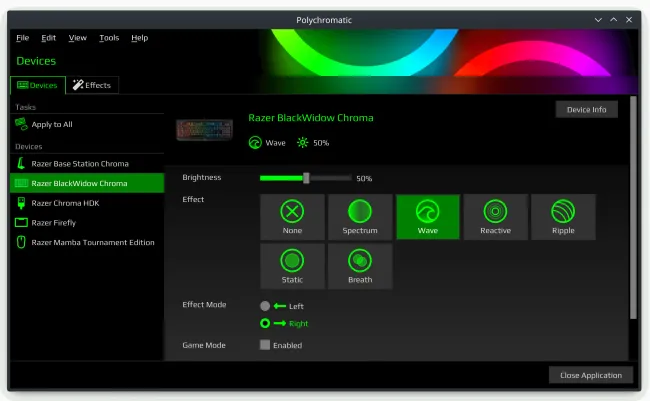Switch to the Effects tab

[92, 85]
